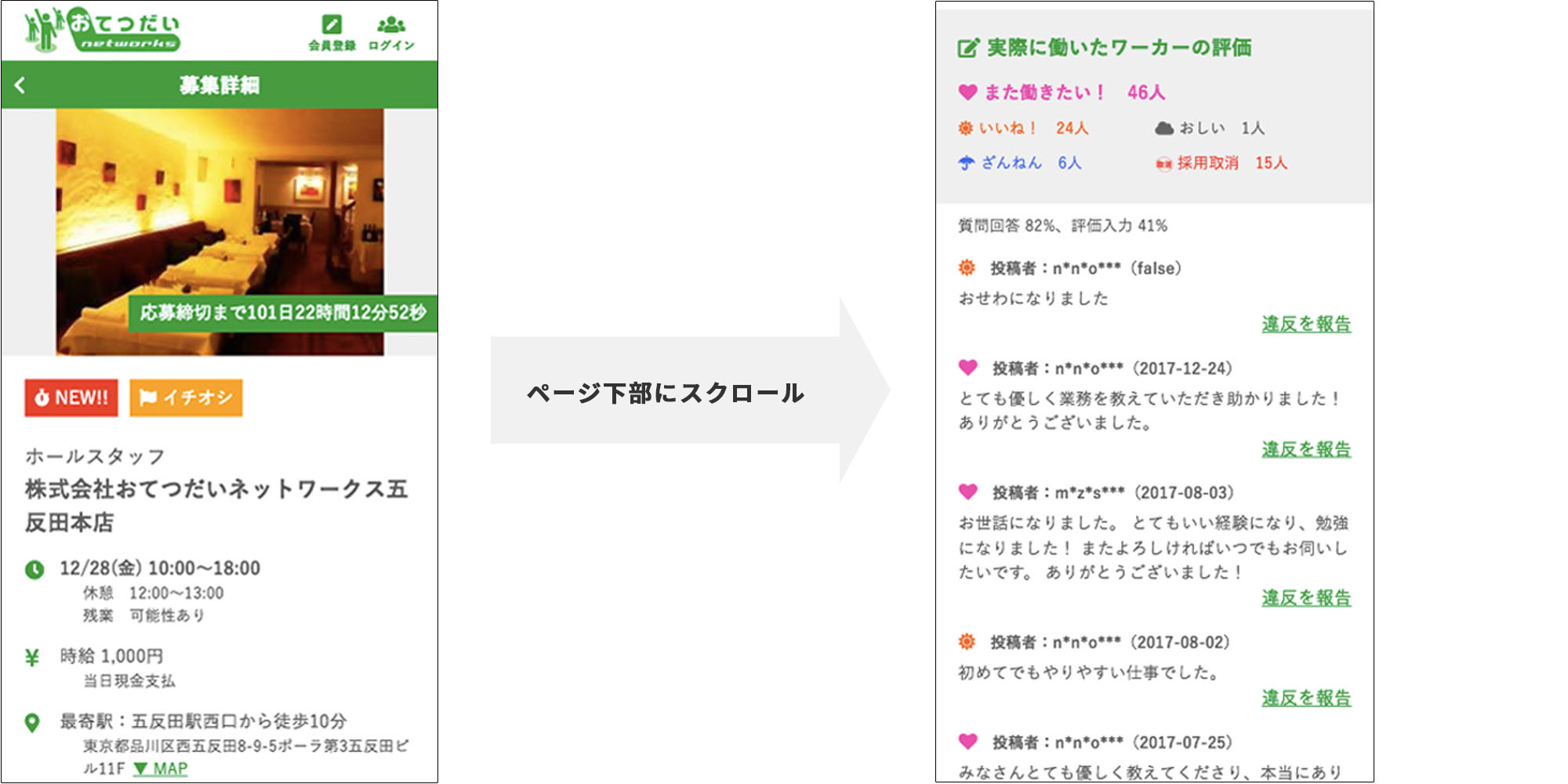Click the ざんねん 6人 rating
Image resolution: width=1568 pixels, height=784 pixels.
tap(1031, 163)
